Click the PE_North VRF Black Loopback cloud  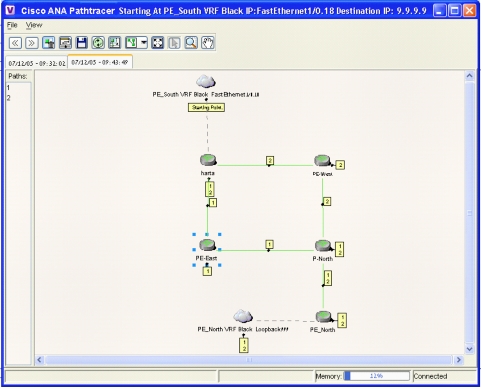coord(243,316)
